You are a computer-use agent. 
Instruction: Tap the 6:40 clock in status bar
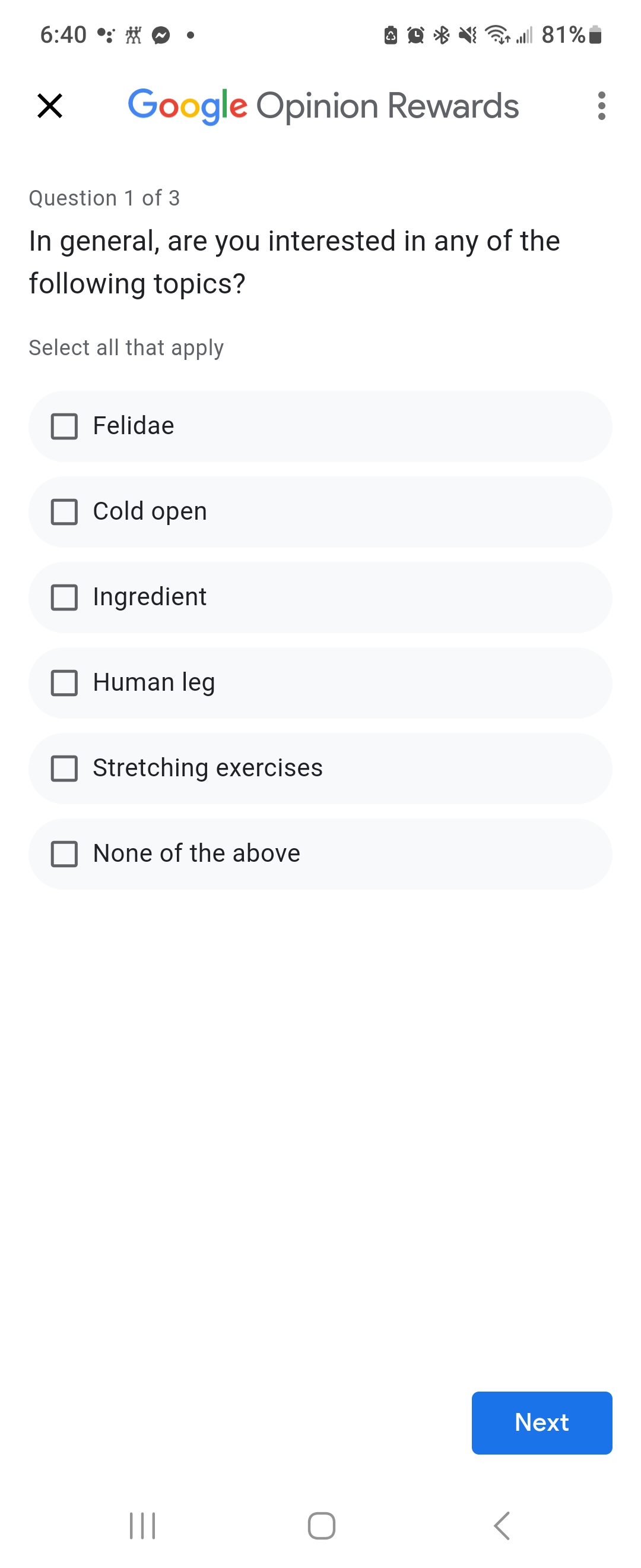point(64,35)
